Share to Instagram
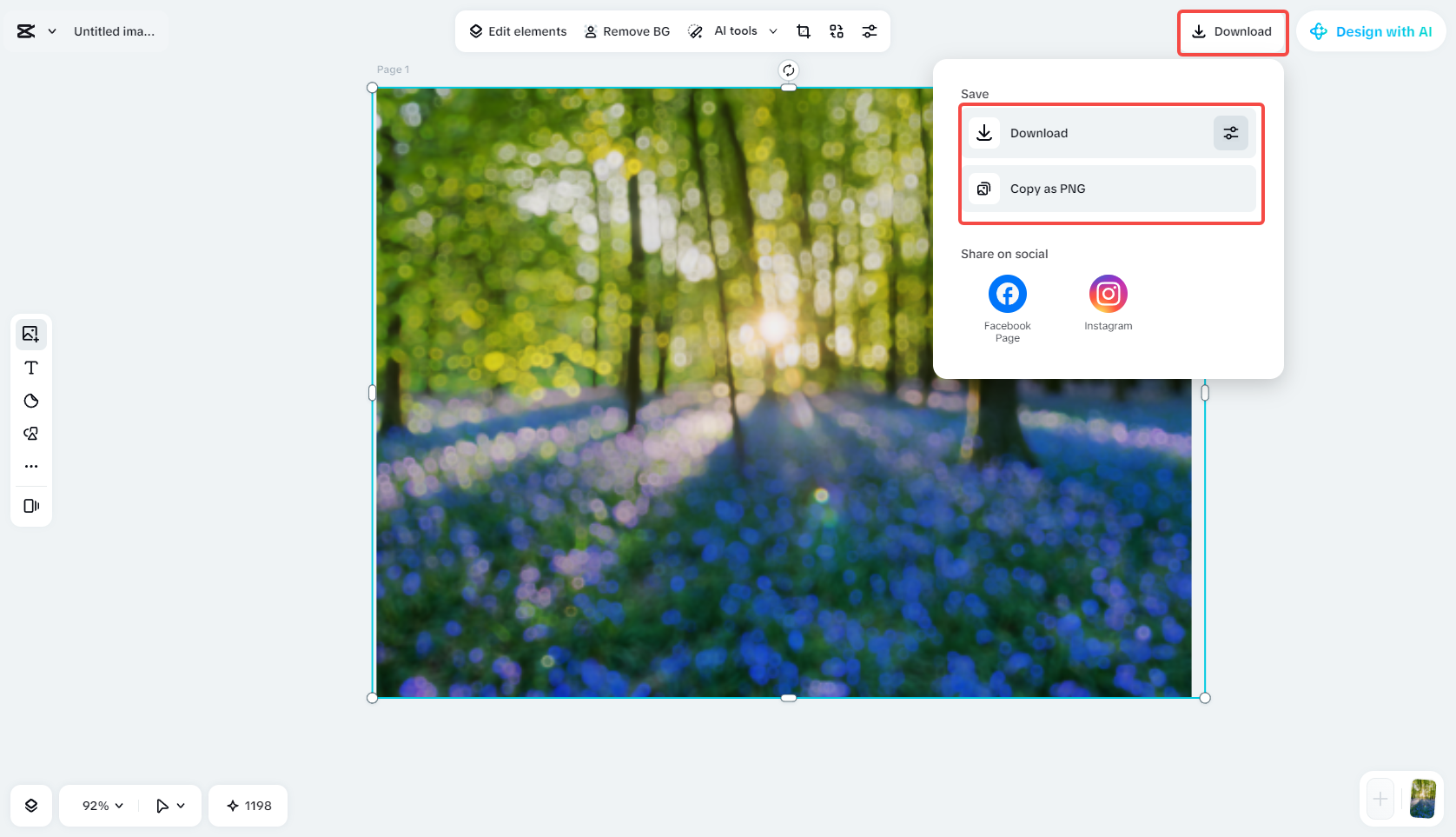 pos(1109,303)
